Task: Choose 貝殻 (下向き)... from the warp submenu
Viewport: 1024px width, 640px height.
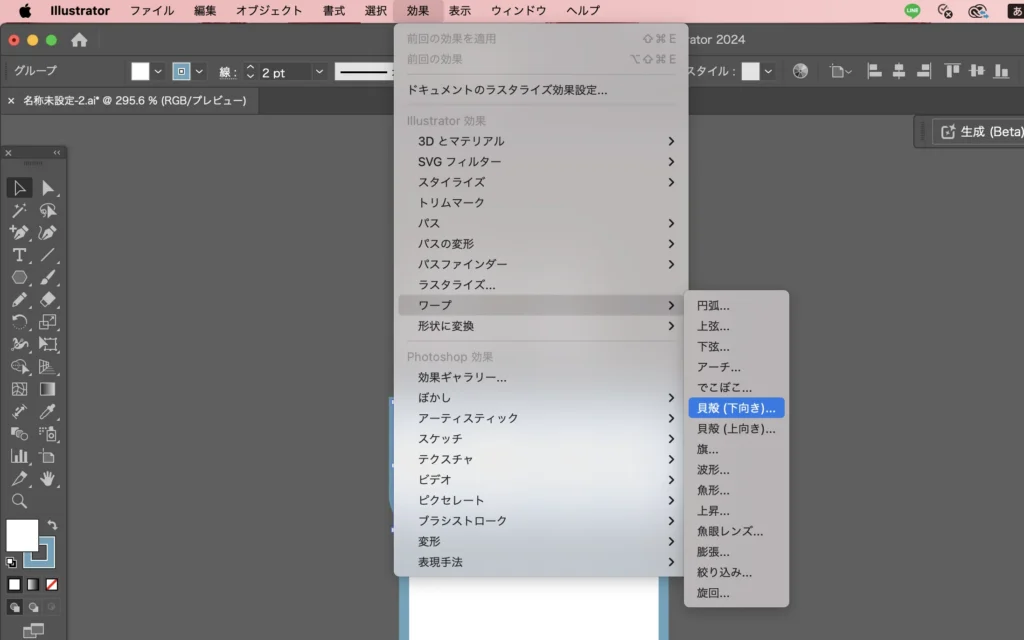Action: [x=736, y=408]
